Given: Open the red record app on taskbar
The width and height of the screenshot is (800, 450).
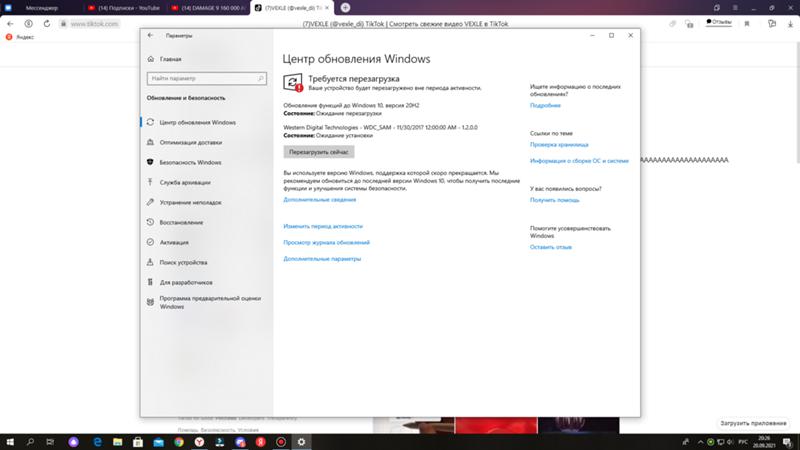Looking at the screenshot, I should [281, 442].
